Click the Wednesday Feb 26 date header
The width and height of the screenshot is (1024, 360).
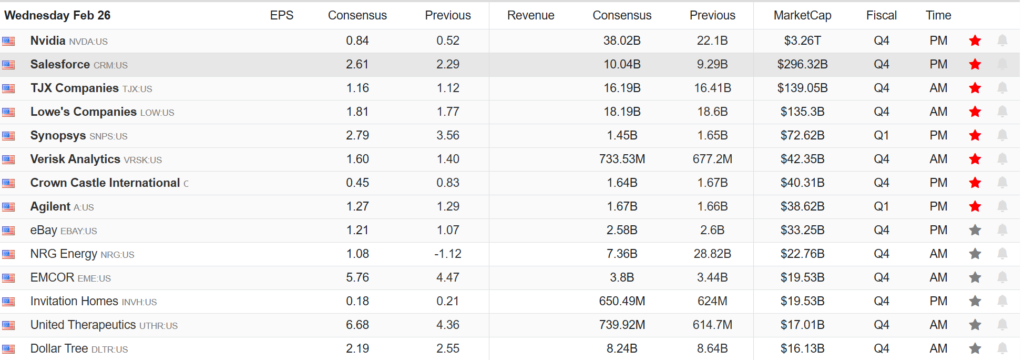pyautogui.click(x=57, y=15)
